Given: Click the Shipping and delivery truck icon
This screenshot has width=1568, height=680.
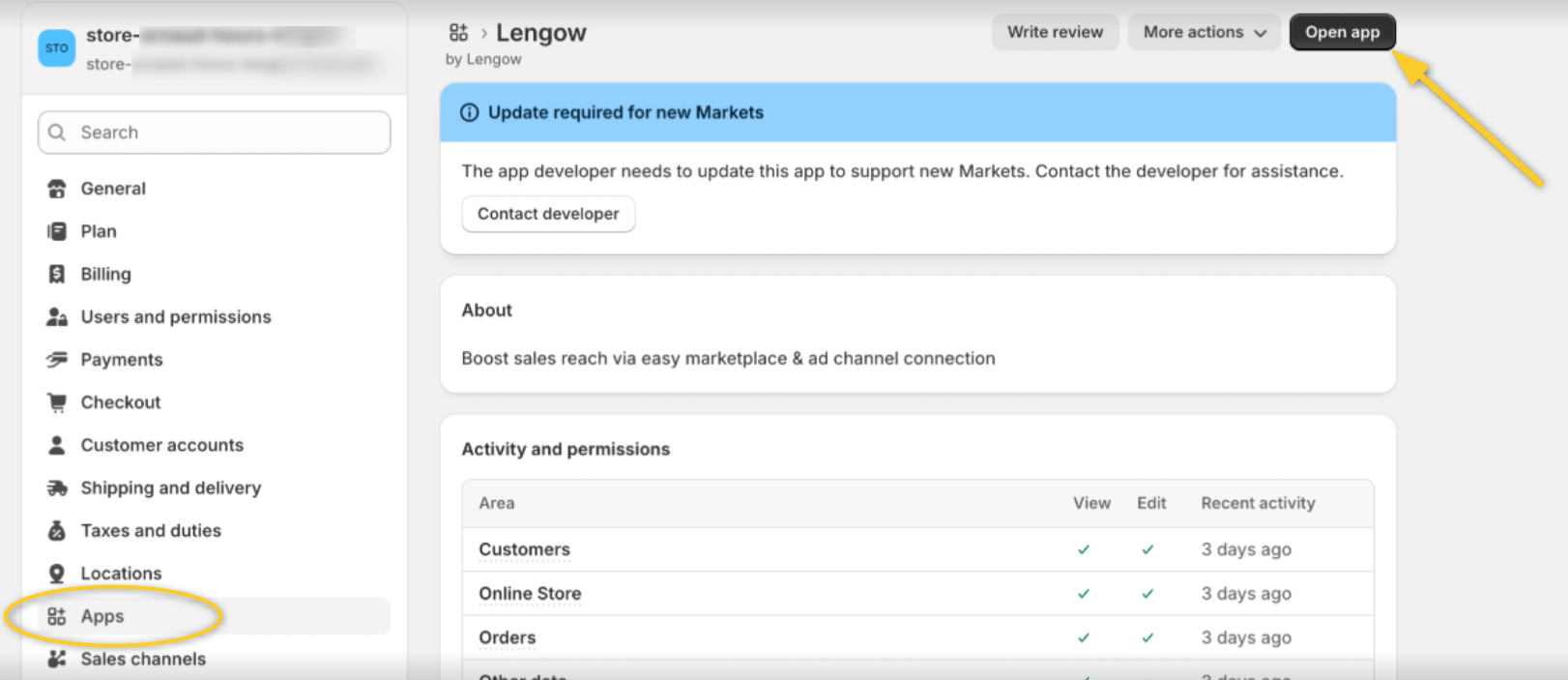Looking at the screenshot, I should click(57, 488).
